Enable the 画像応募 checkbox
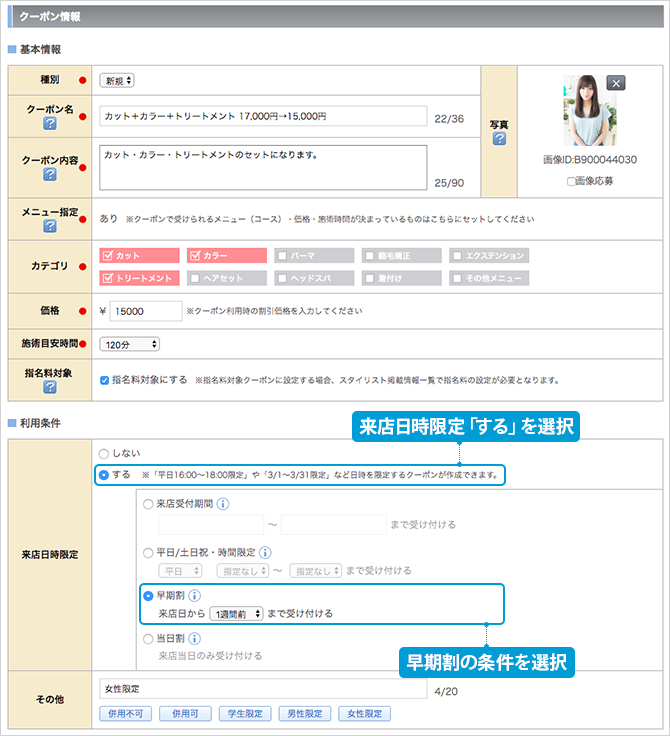 pyautogui.click(x=571, y=181)
